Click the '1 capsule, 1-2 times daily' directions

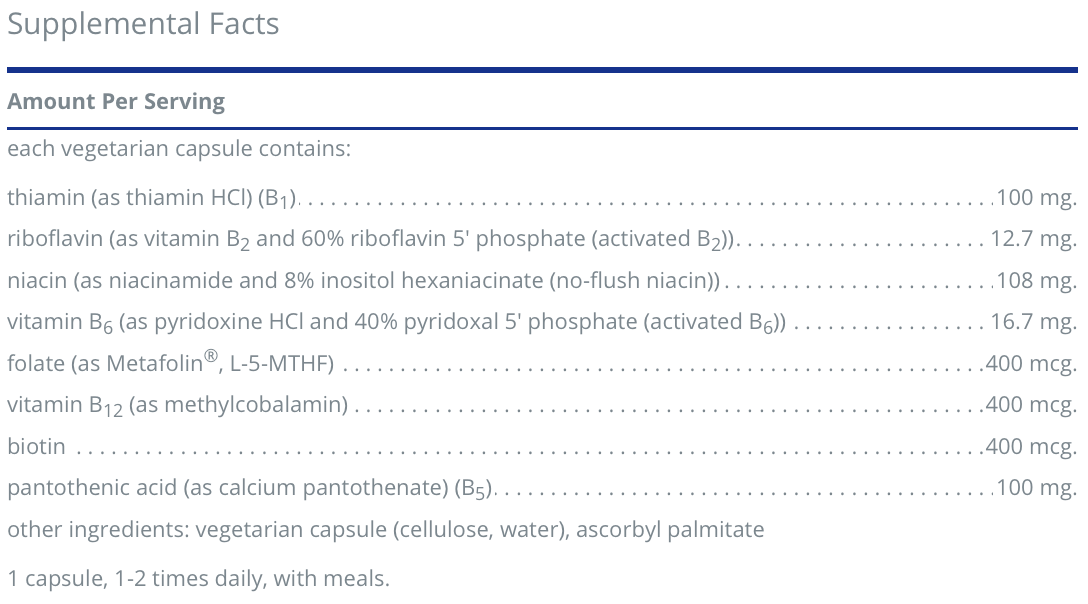click(x=198, y=578)
